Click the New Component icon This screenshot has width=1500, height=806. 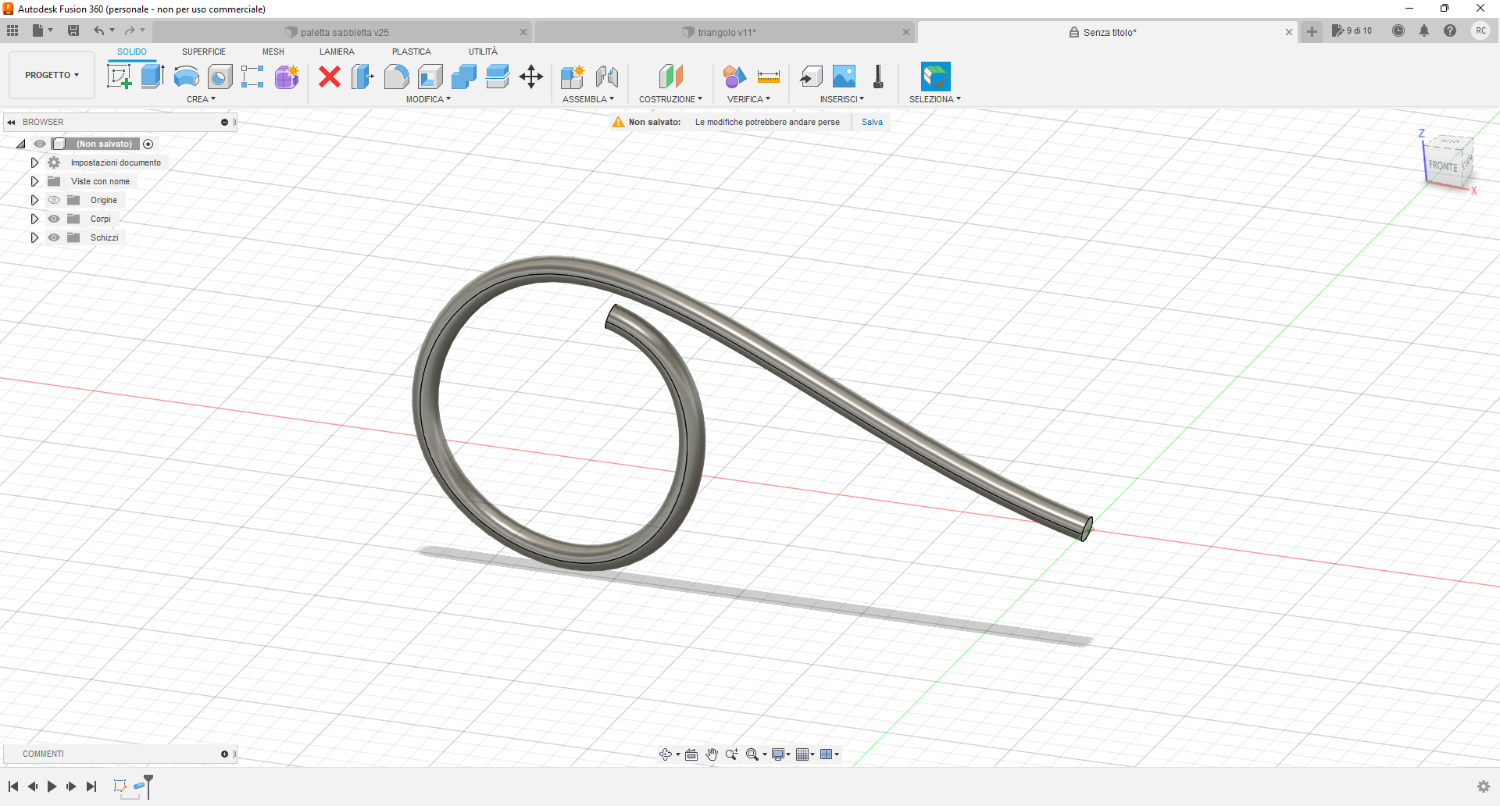[x=573, y=76]
